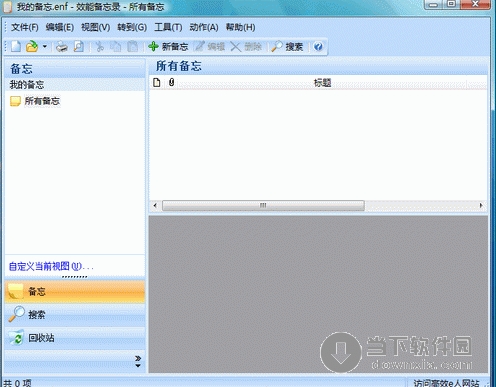
Task: Open the 视图(V) menu
Action: [96, 27]
